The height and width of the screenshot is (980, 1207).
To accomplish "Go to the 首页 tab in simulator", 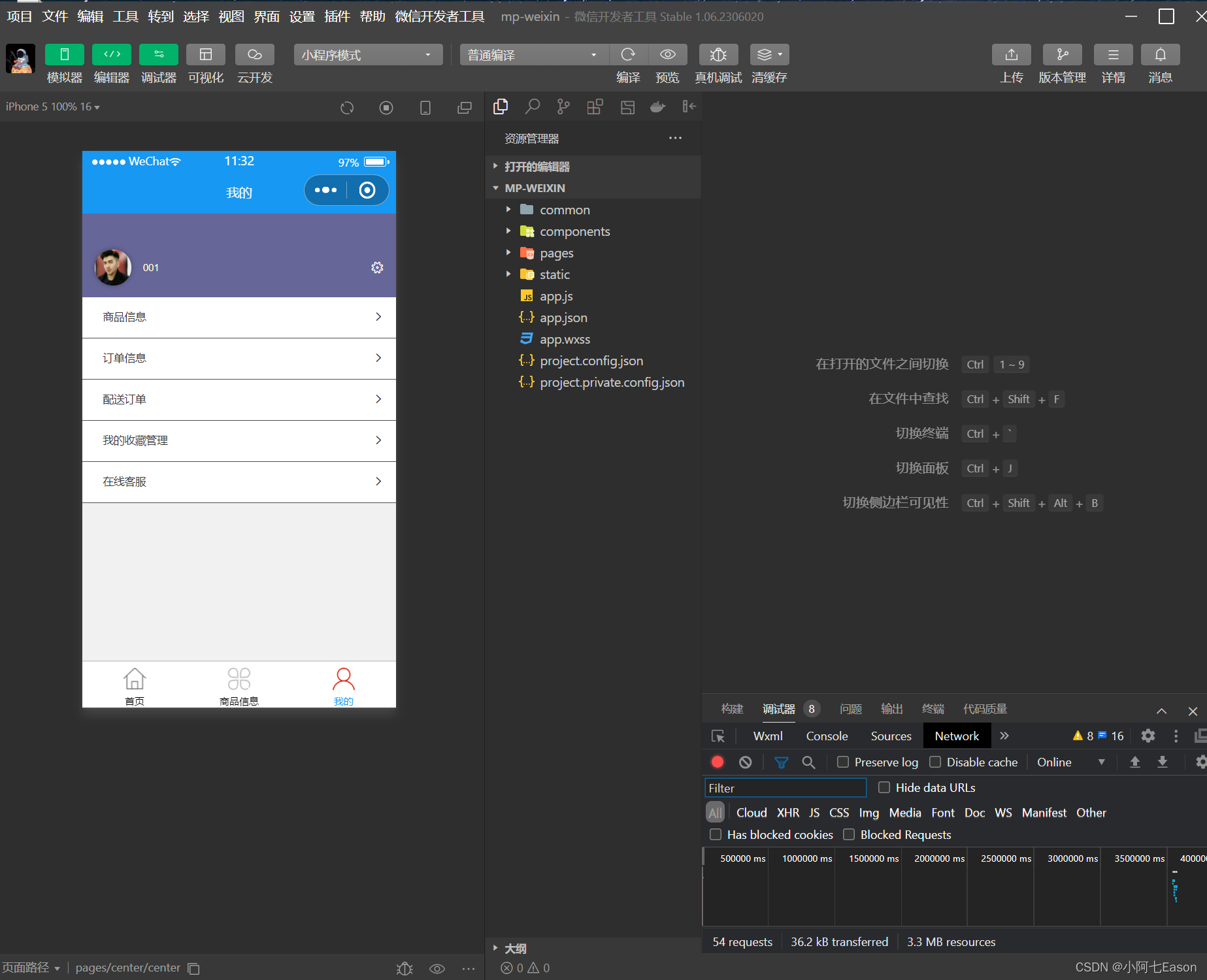I will tap(135, 686).
